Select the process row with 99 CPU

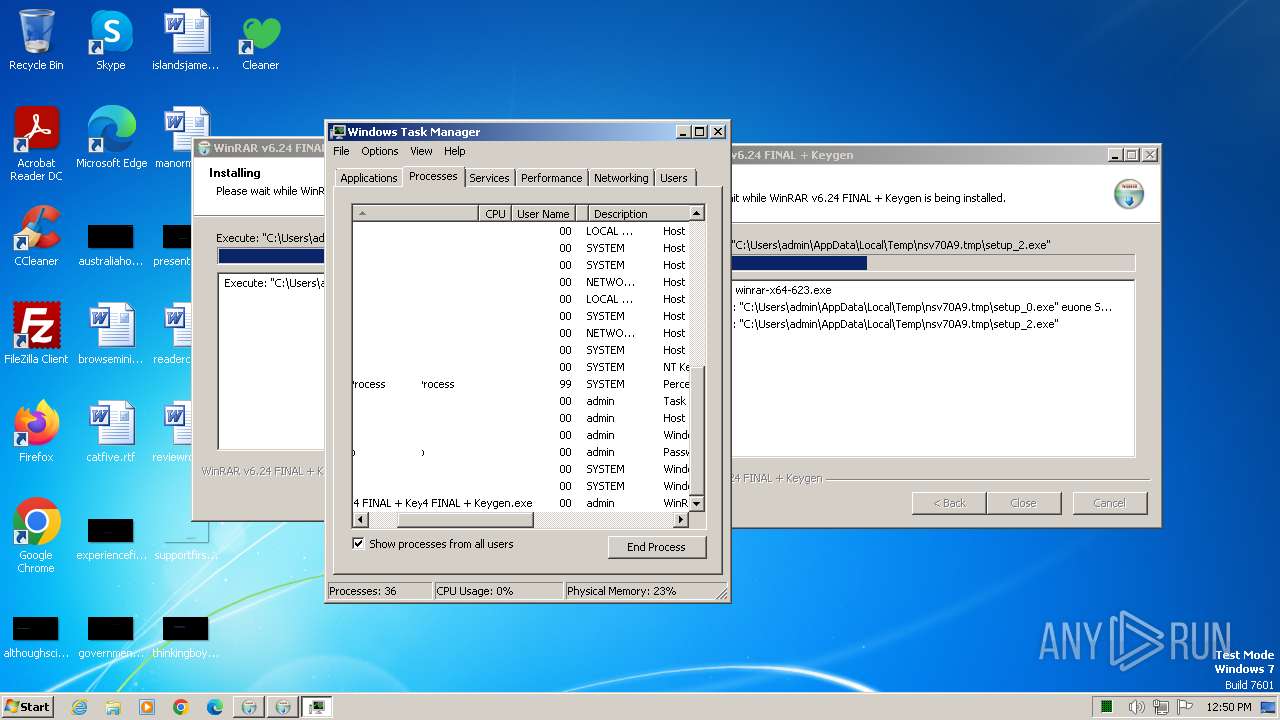[x=520, y=384]
